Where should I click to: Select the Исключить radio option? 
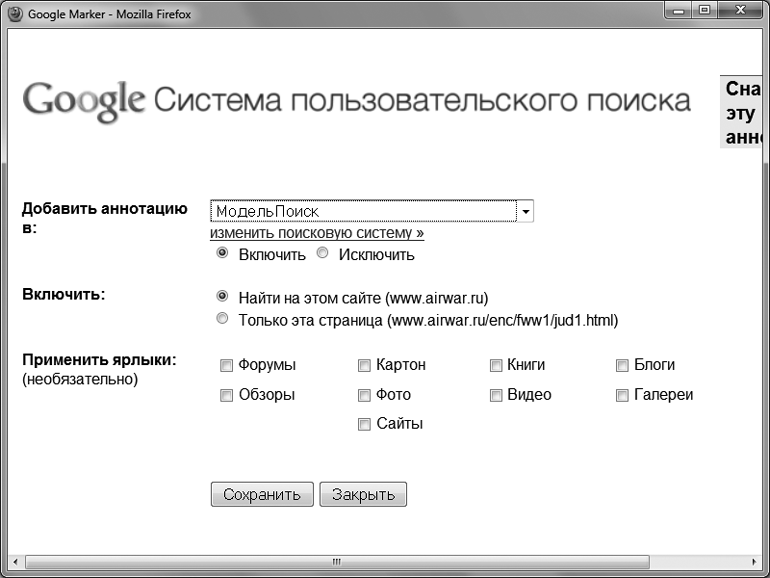[322, 254]
